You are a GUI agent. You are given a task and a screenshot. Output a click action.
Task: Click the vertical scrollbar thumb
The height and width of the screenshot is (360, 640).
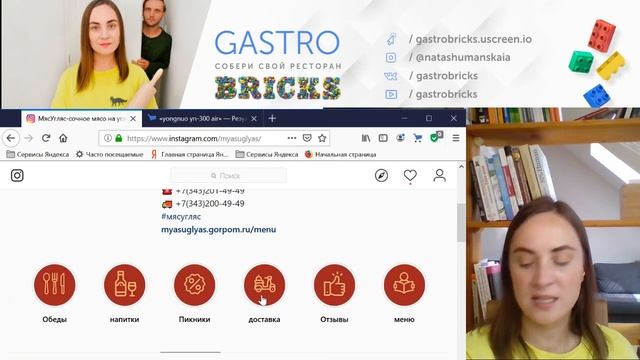click(x=461, y=222)
